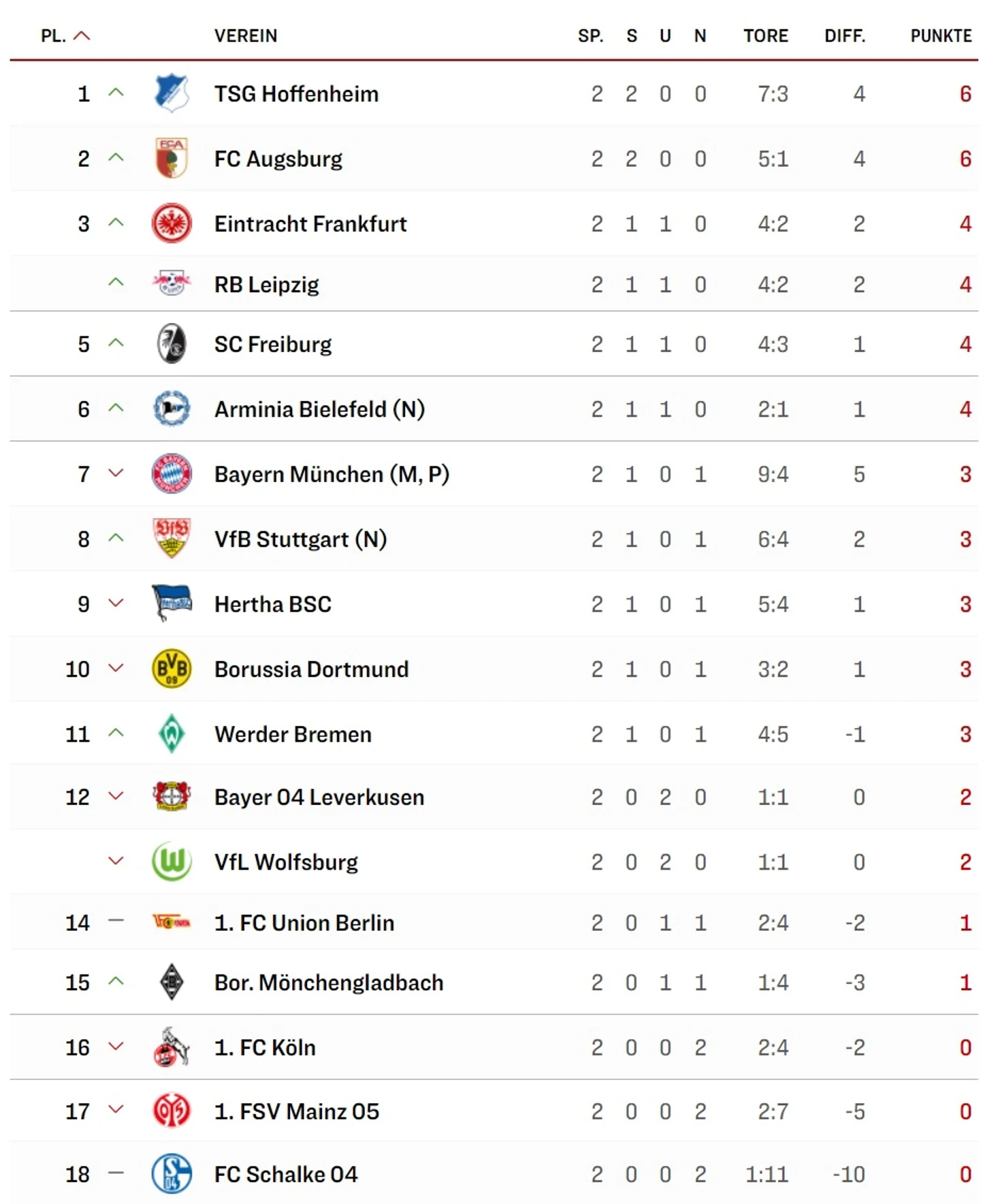Click Bayern München's downward trend arrow

(116, 473)
